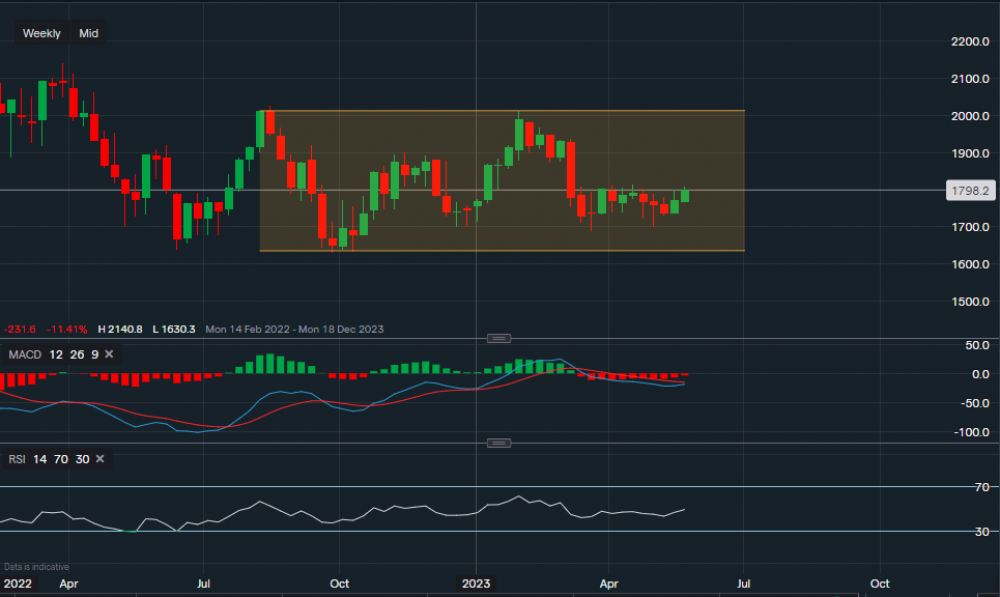Viewport: 1000px width, 597px height.
Task: Click the Oct 2023 label at far right
Action: pos(880,583)
